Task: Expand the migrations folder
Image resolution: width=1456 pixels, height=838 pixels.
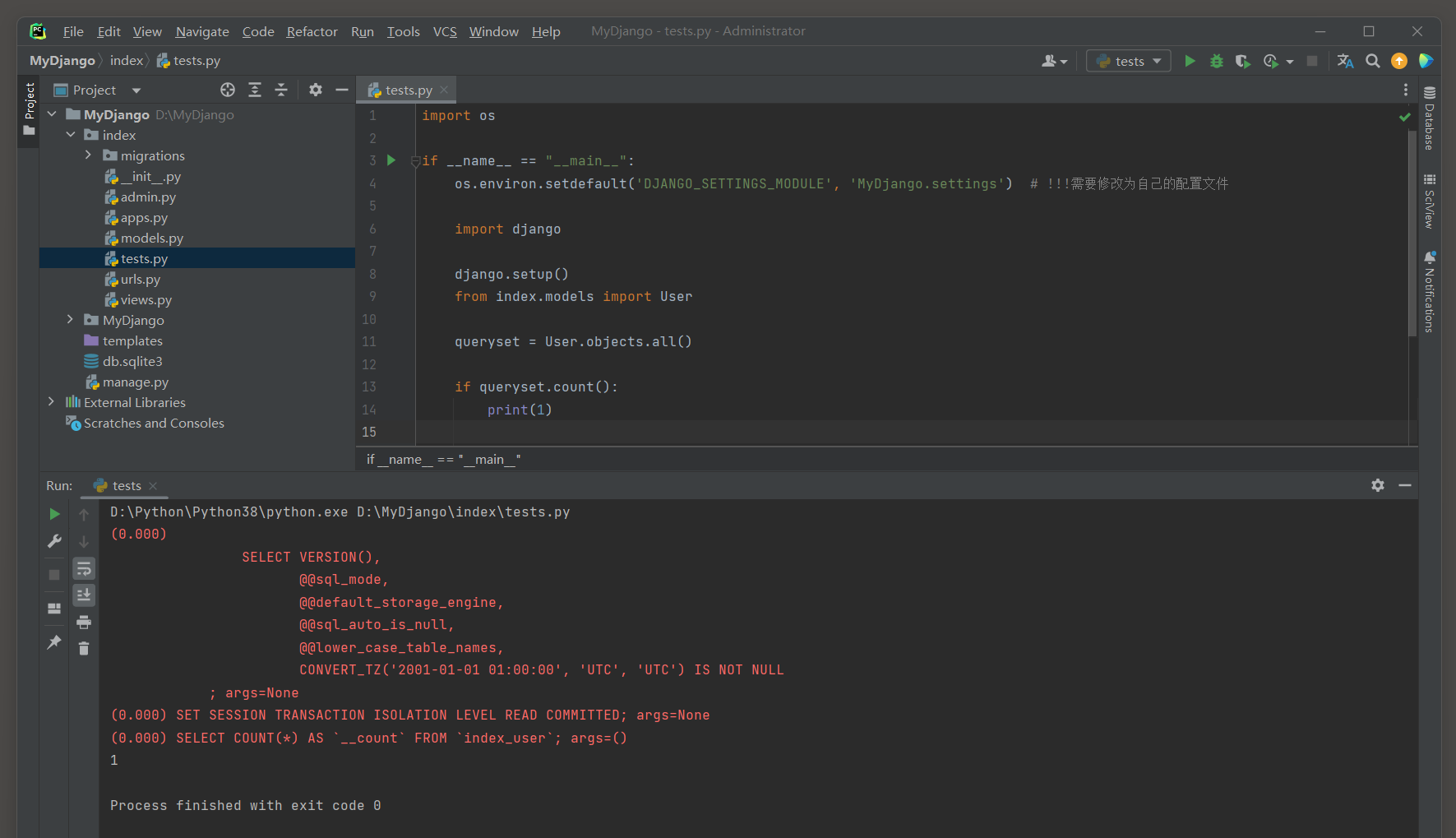Action: (x=89, y=155)
